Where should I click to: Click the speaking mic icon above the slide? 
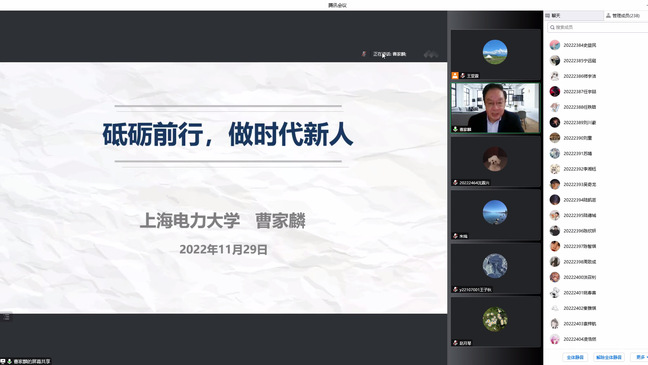click(x=364, y=54)
